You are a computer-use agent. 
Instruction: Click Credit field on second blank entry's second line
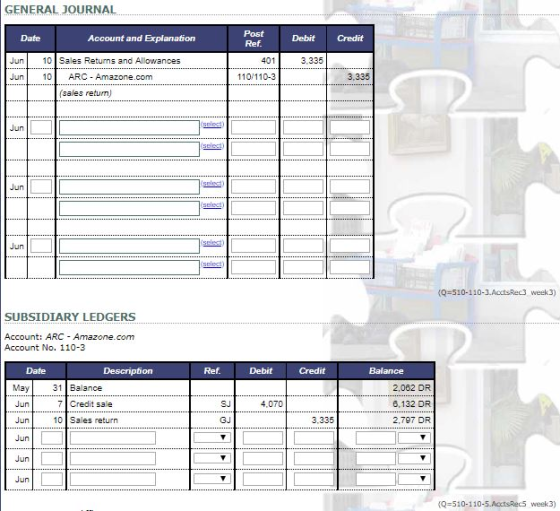pos(350,208)
